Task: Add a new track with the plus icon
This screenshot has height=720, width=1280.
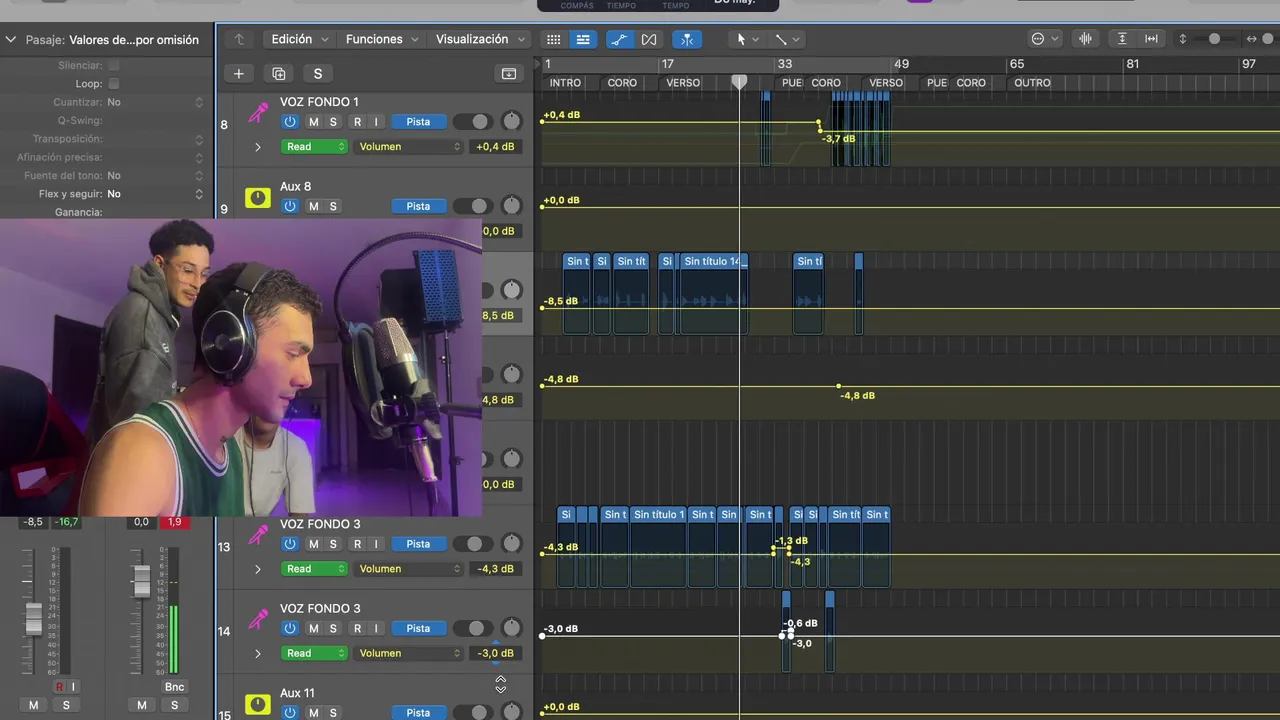Action: click(239, 73)
